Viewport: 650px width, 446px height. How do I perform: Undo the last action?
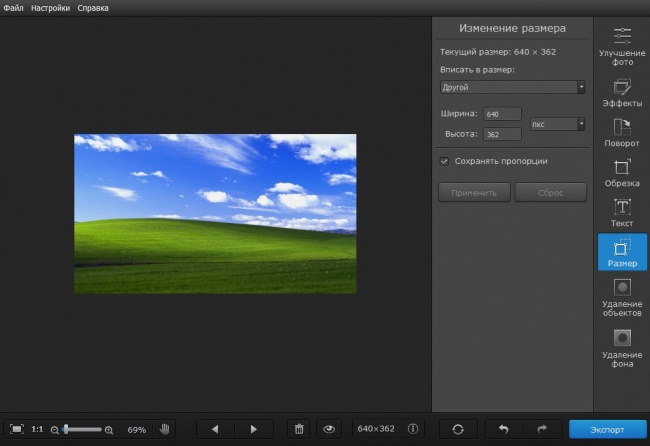504,429
